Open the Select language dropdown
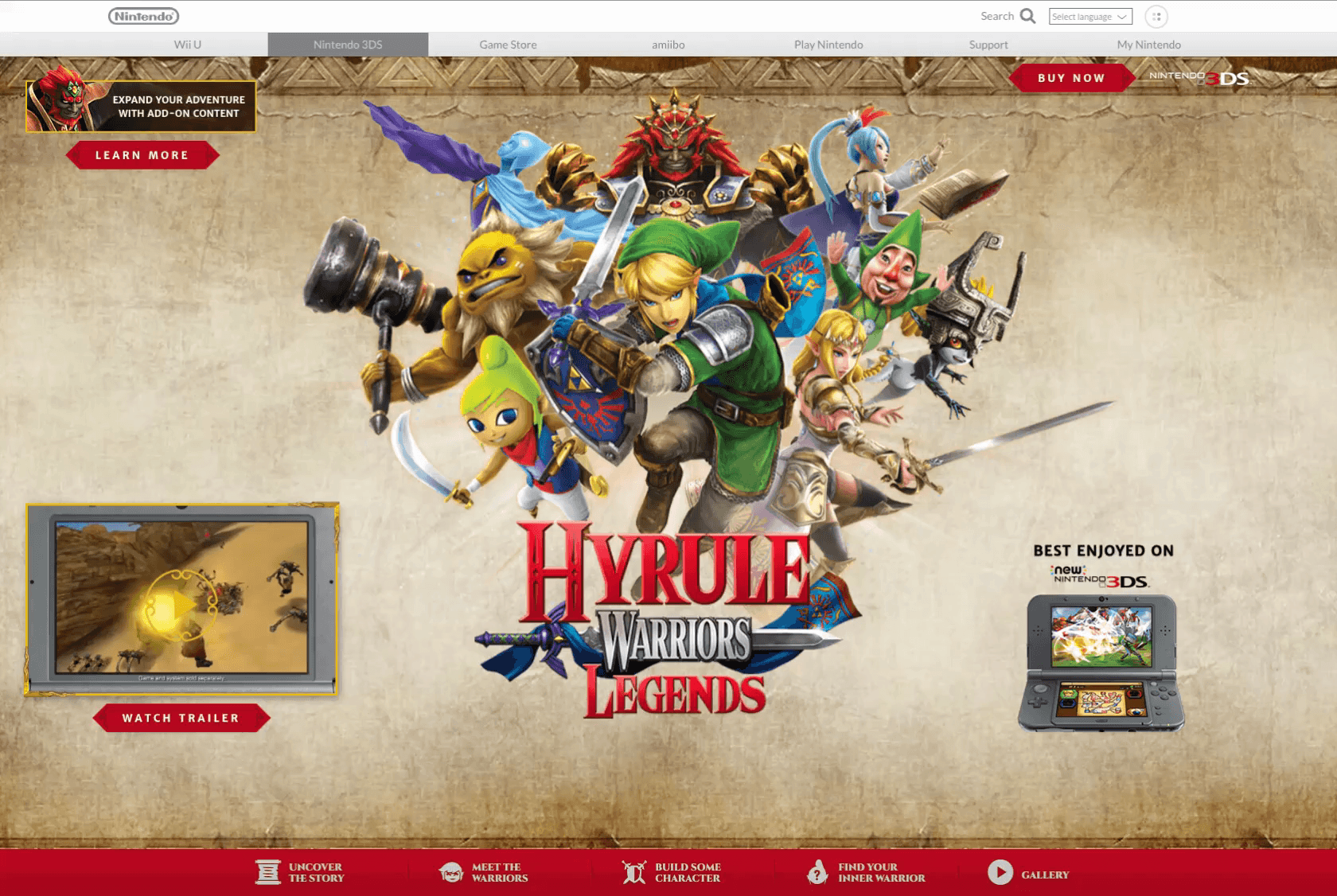Image resolution: width=1337 pixels, height=896 pixels. pos(1089,17)
